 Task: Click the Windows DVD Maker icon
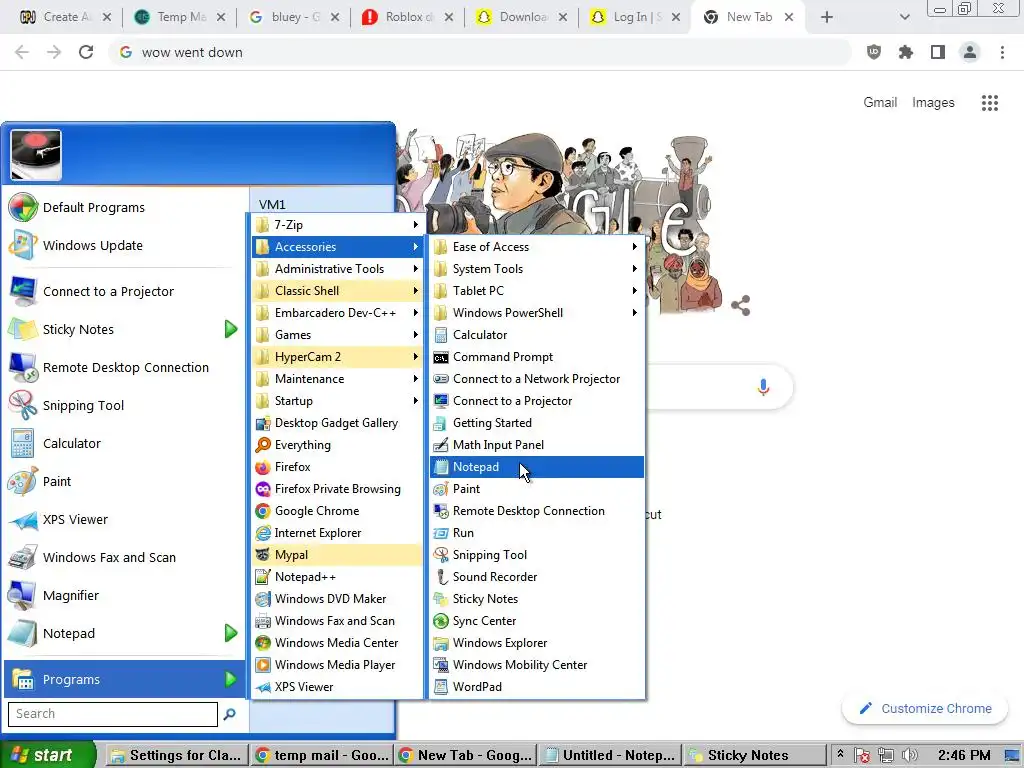[263, 599]
